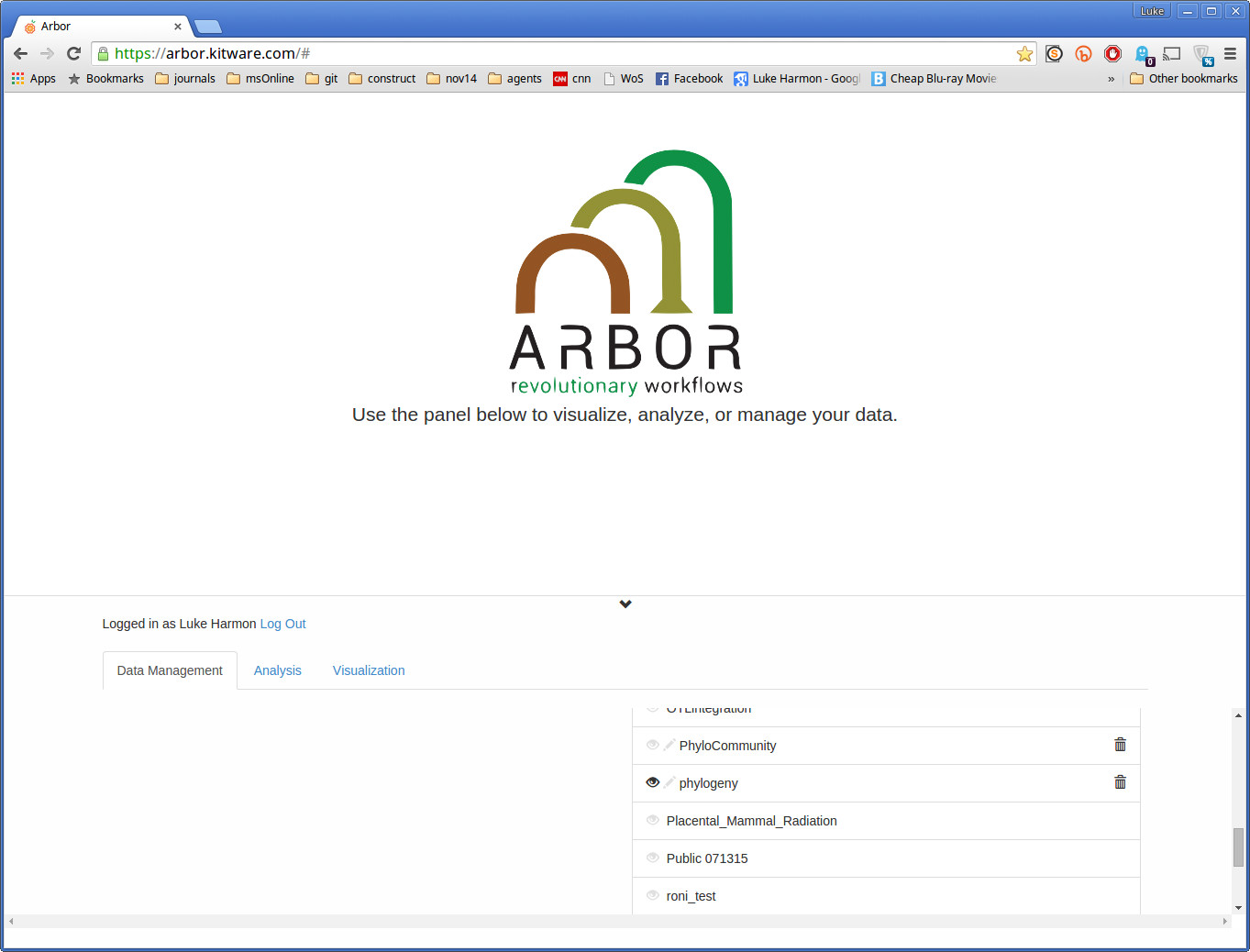Open the git bookmark folder
The image size is (1250, 952).
click(x=322, y=79)
